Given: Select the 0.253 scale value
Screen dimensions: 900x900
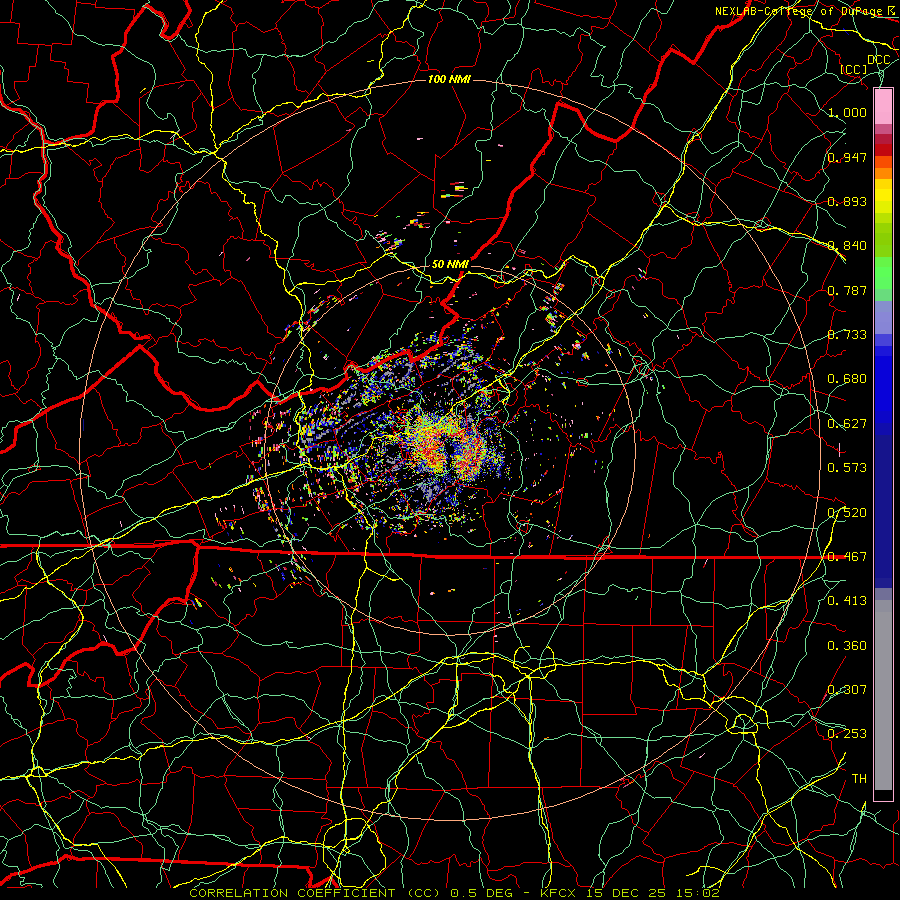Looking at the screenshot, I should [x=847, y=734].
